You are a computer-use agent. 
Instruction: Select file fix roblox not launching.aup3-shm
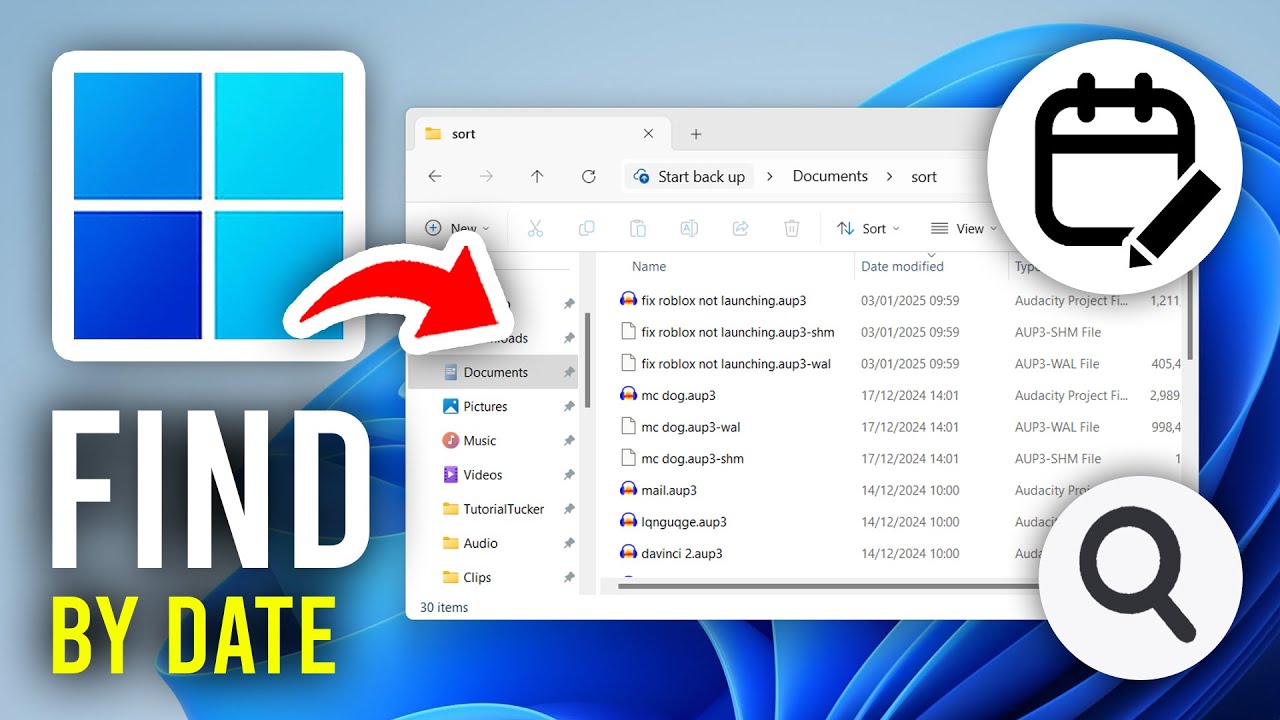pyautogui.click(x=738, y=332)
